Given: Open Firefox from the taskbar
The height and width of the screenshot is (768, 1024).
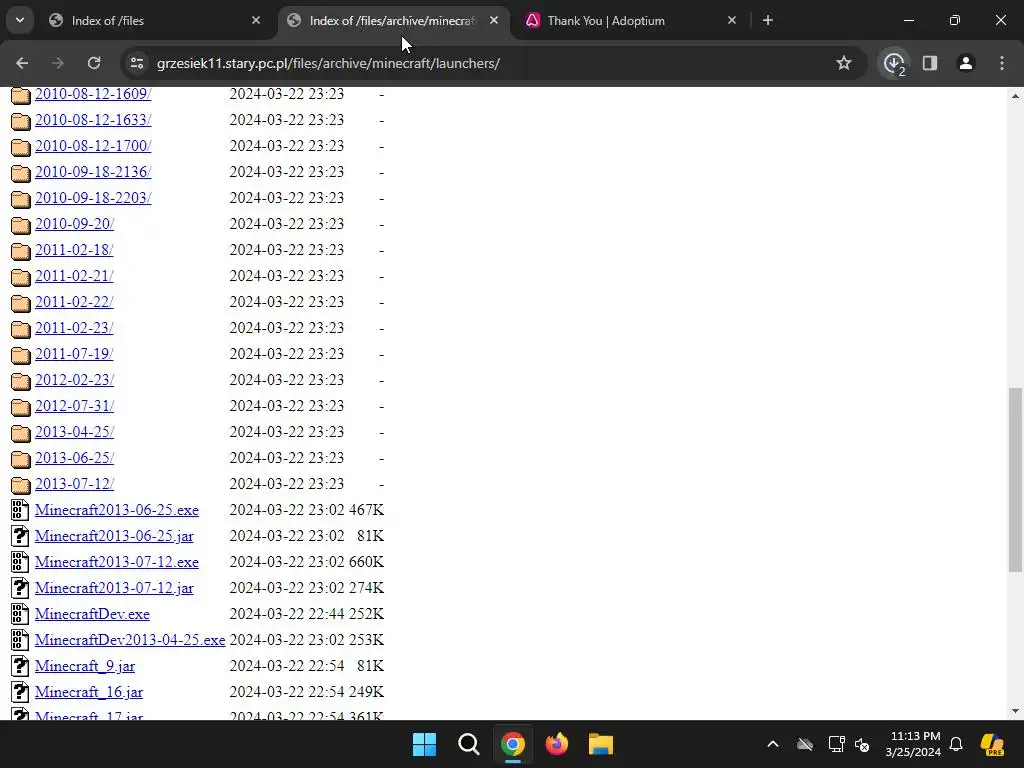Looking at the screenshot, I should tap(556, 744).
